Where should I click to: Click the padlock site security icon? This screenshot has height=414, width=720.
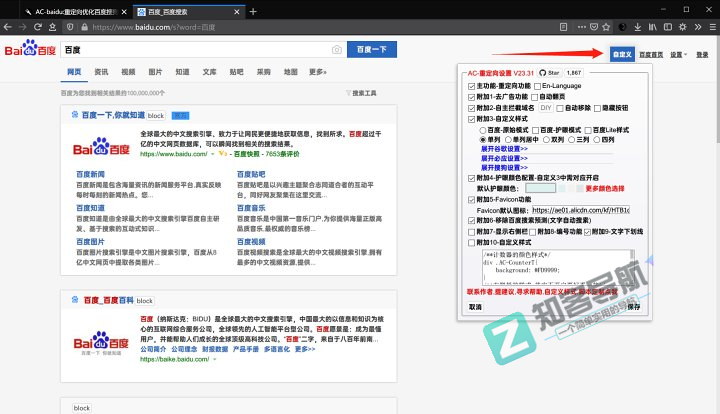[84, 27]
